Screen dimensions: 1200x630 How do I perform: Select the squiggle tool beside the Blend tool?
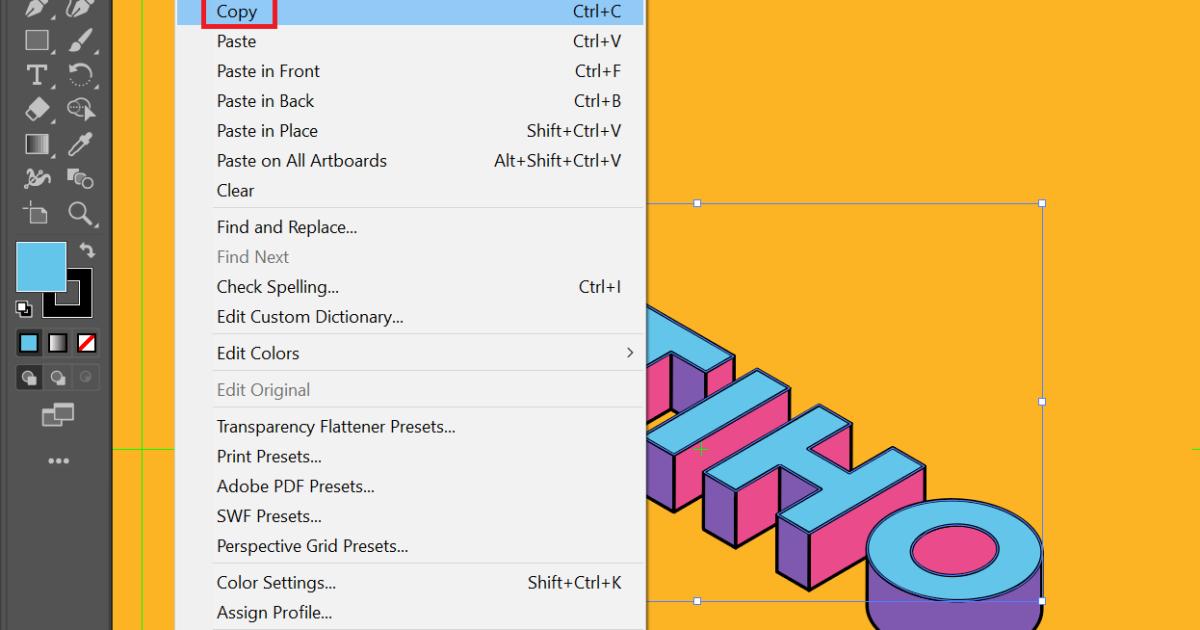tap(37, 178)
